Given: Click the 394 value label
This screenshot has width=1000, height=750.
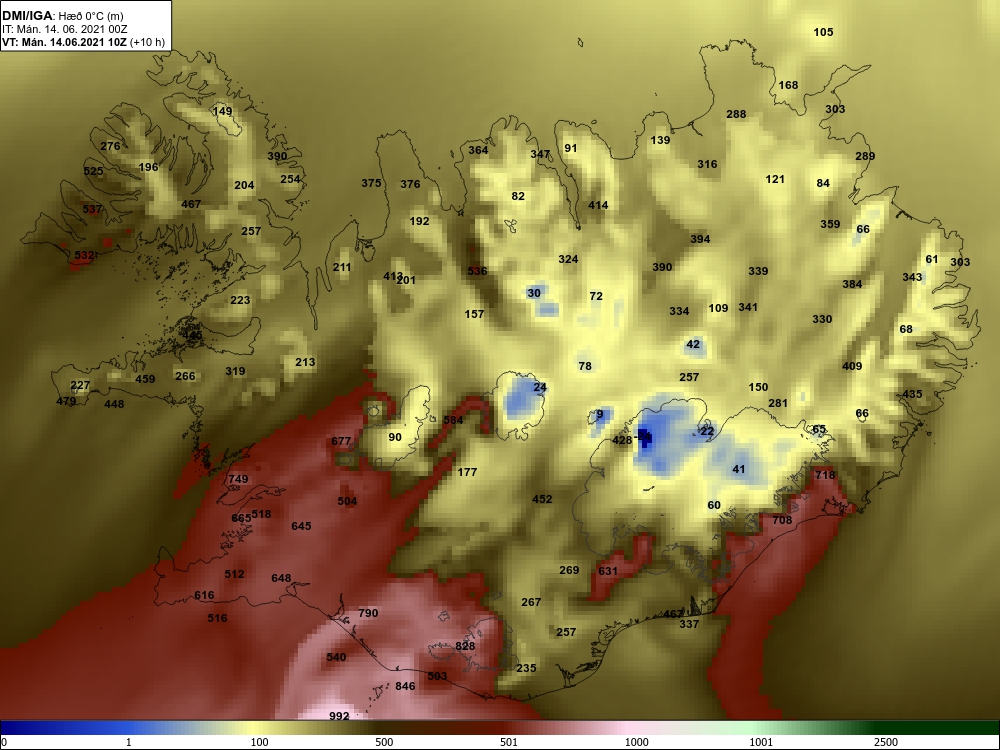Looking at the screenshot, I should coord(700,239).
